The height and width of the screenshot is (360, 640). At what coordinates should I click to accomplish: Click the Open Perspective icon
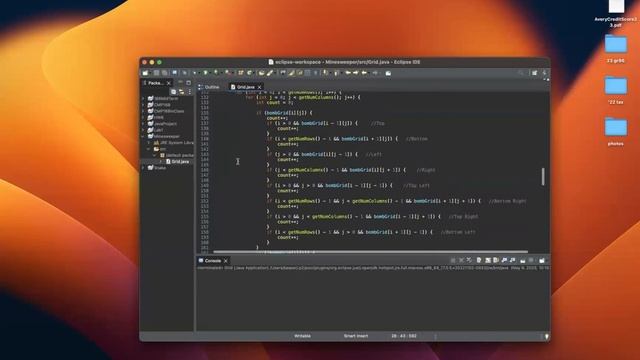pyautogui.click(x=534, y=73)
